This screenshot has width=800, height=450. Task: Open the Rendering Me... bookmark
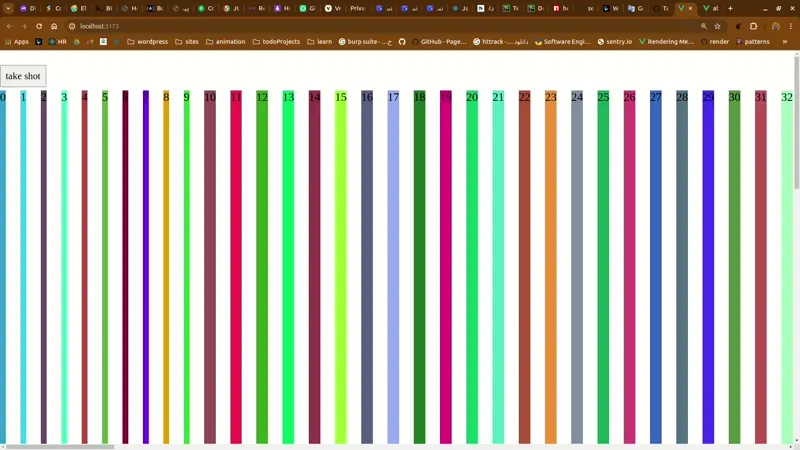point(666,42)
